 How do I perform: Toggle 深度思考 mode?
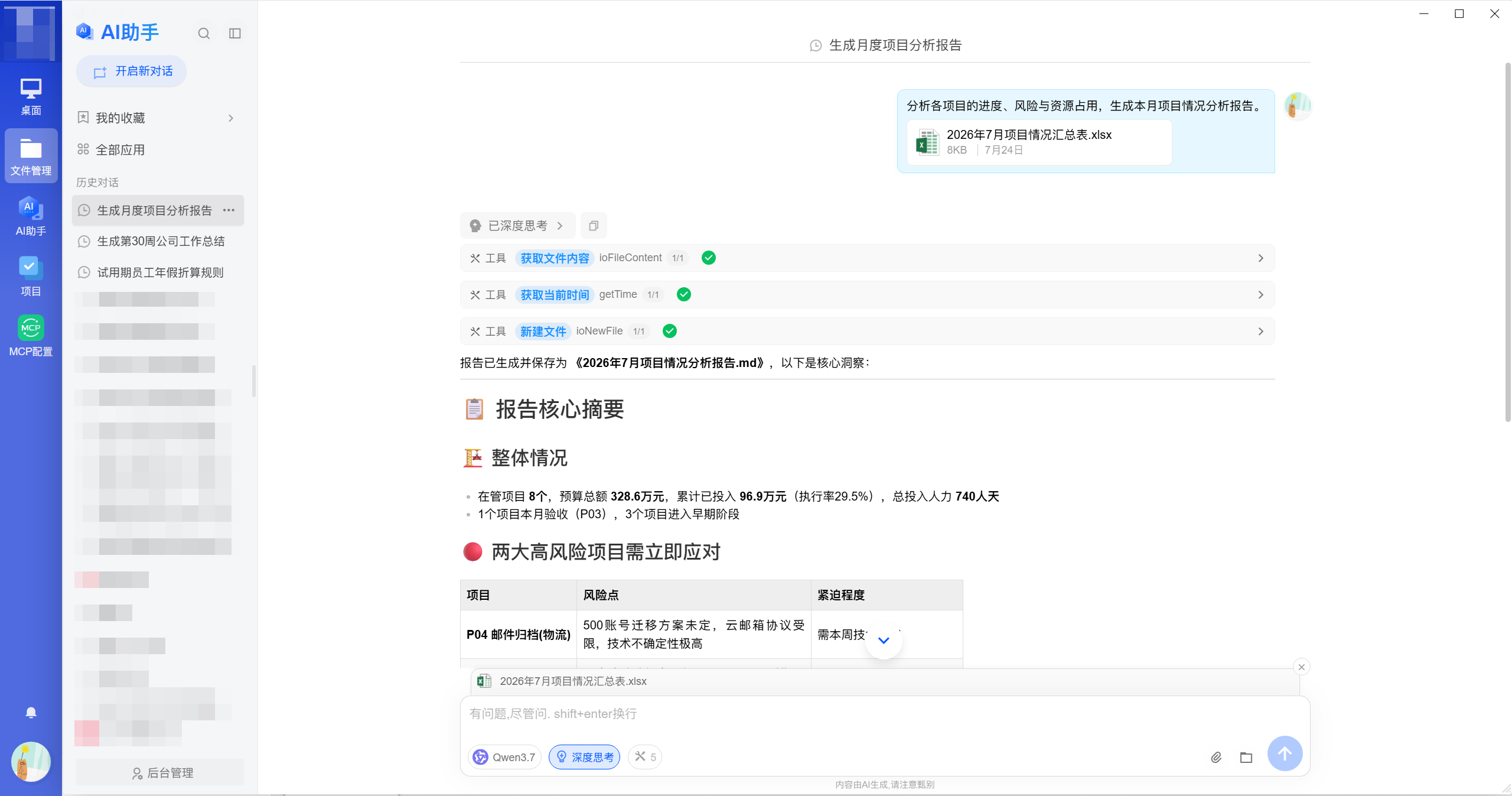point(584,757)
